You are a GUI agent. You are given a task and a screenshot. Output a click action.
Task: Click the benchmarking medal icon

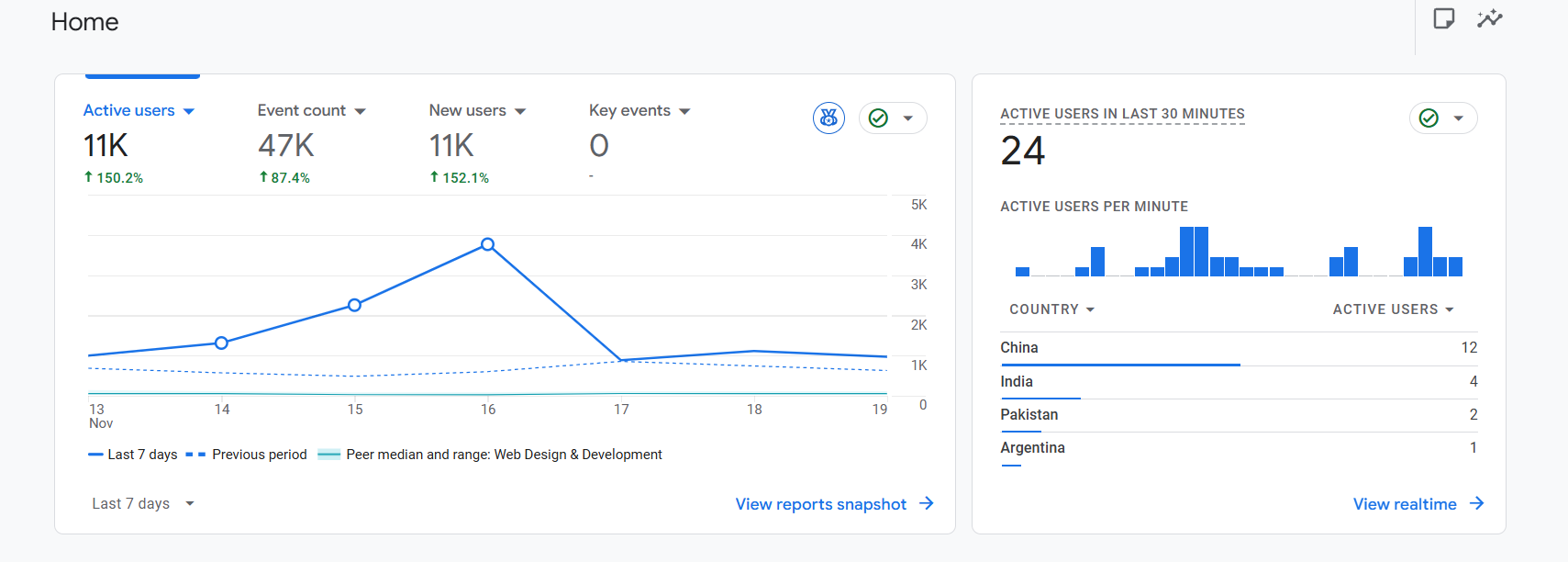click(828, 118)
